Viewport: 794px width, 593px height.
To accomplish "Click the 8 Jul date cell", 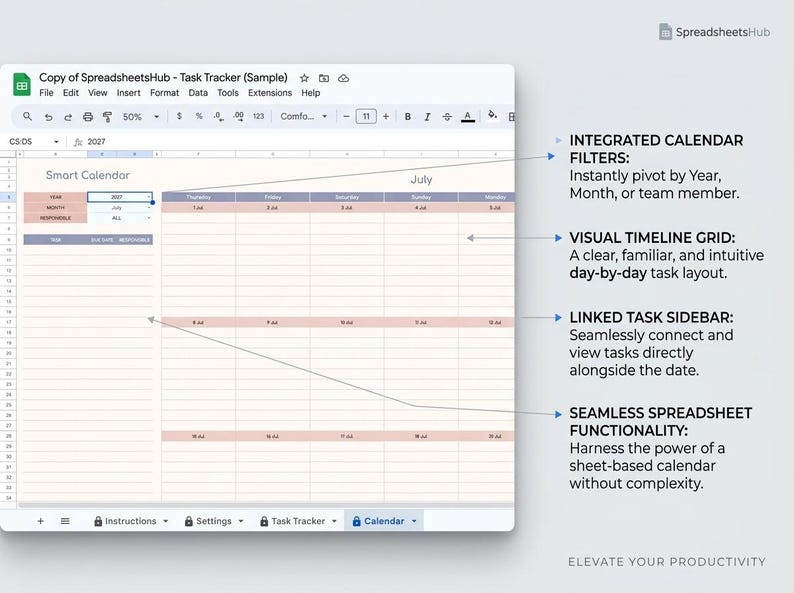I will [x=198, y=322].
